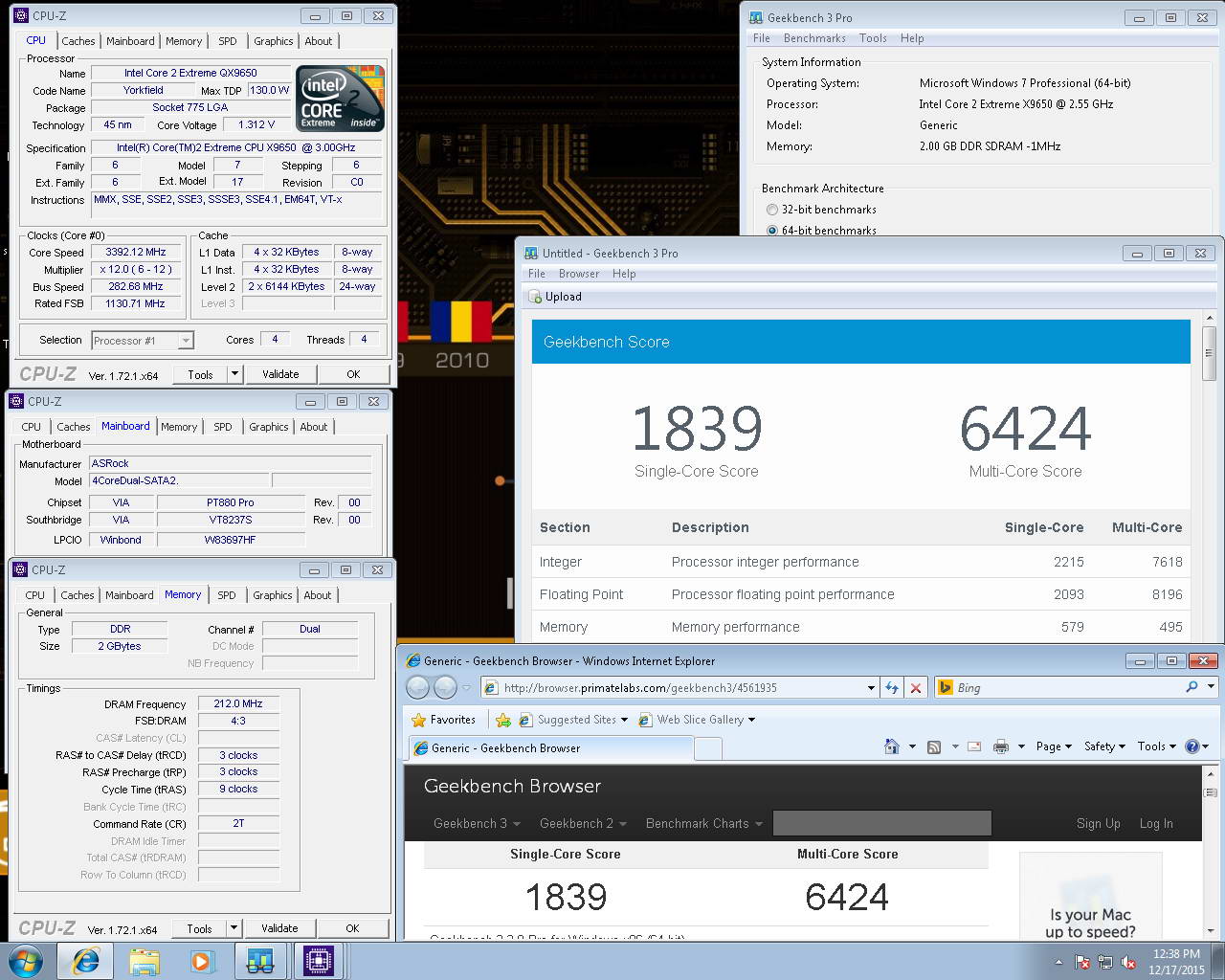Switch to Caches tab in top CPU-Z
Screen dimensions: 1225x980
pos(78,41)
